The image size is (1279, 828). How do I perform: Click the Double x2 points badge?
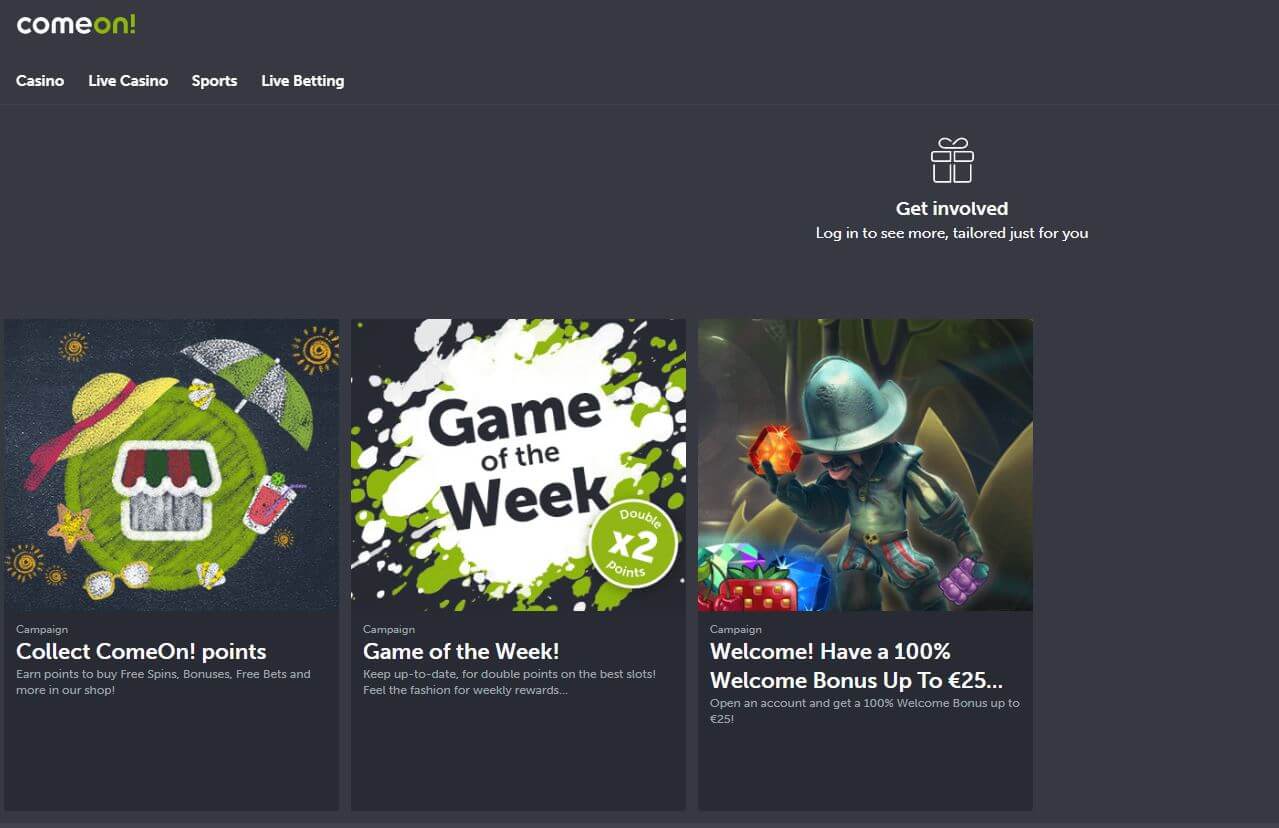(632, 545)
